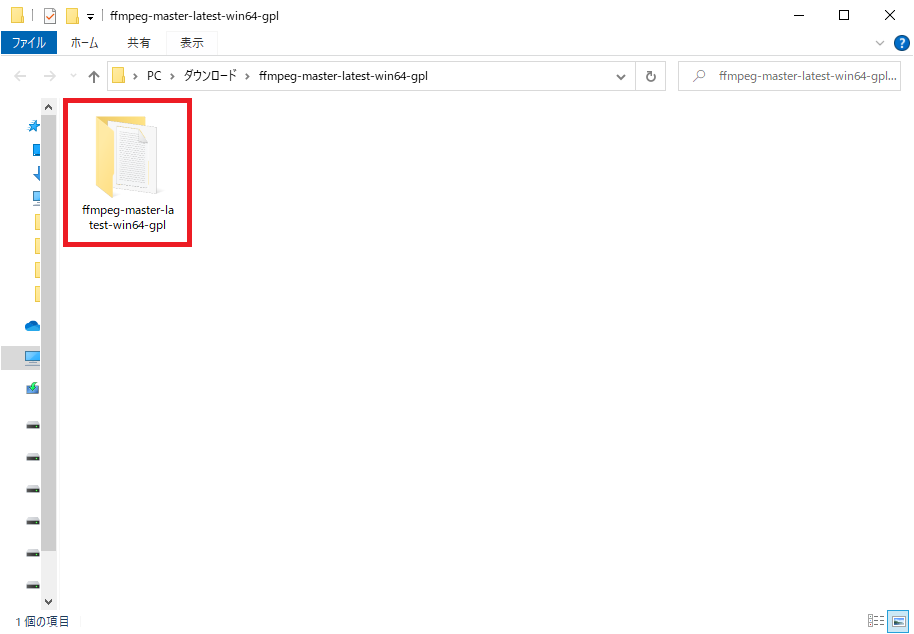Click the Properties icon in title bar
914x634 pixels.
click(50, 16)
